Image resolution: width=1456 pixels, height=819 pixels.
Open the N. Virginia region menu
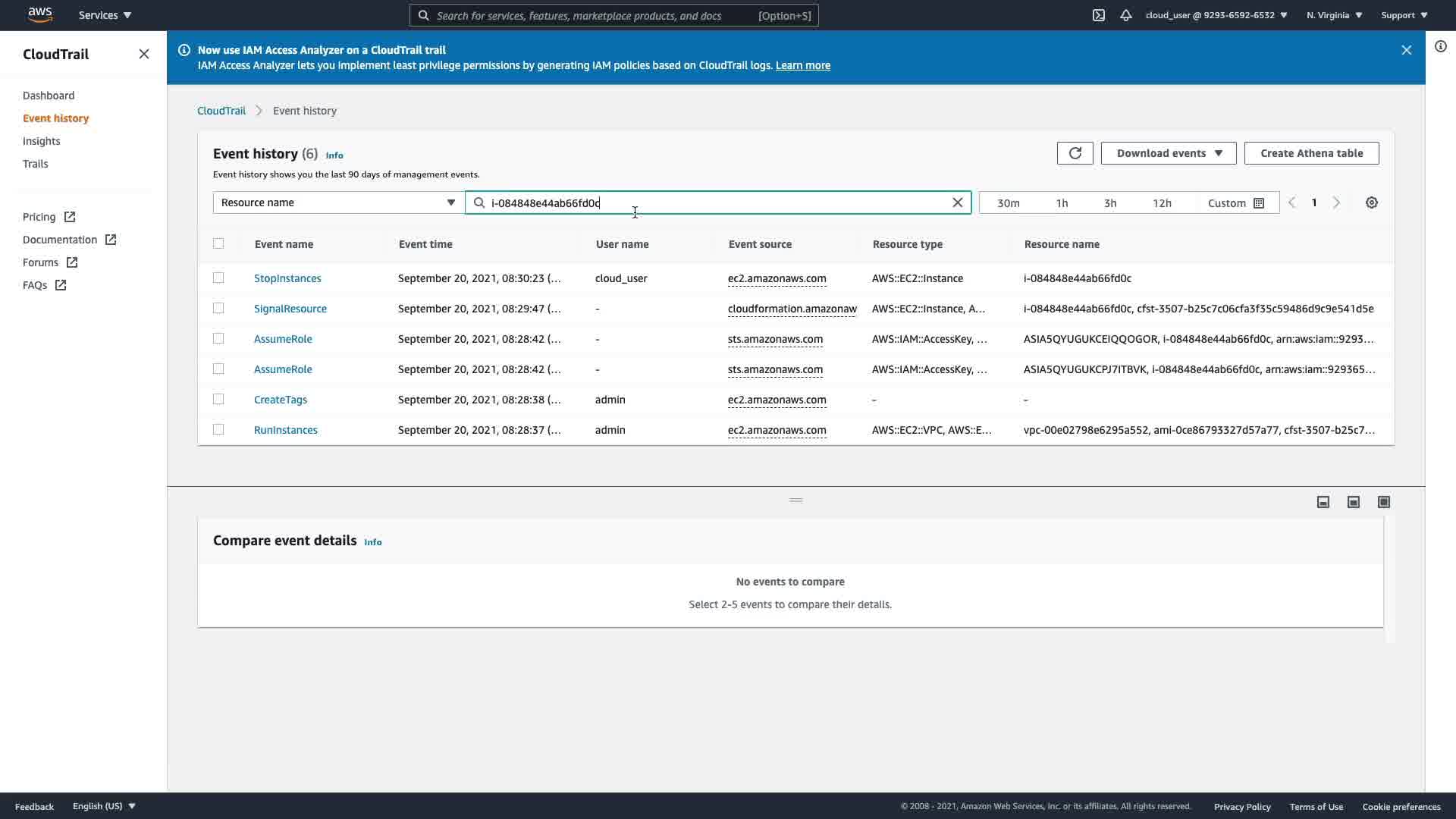click(x=1333, y=15)
